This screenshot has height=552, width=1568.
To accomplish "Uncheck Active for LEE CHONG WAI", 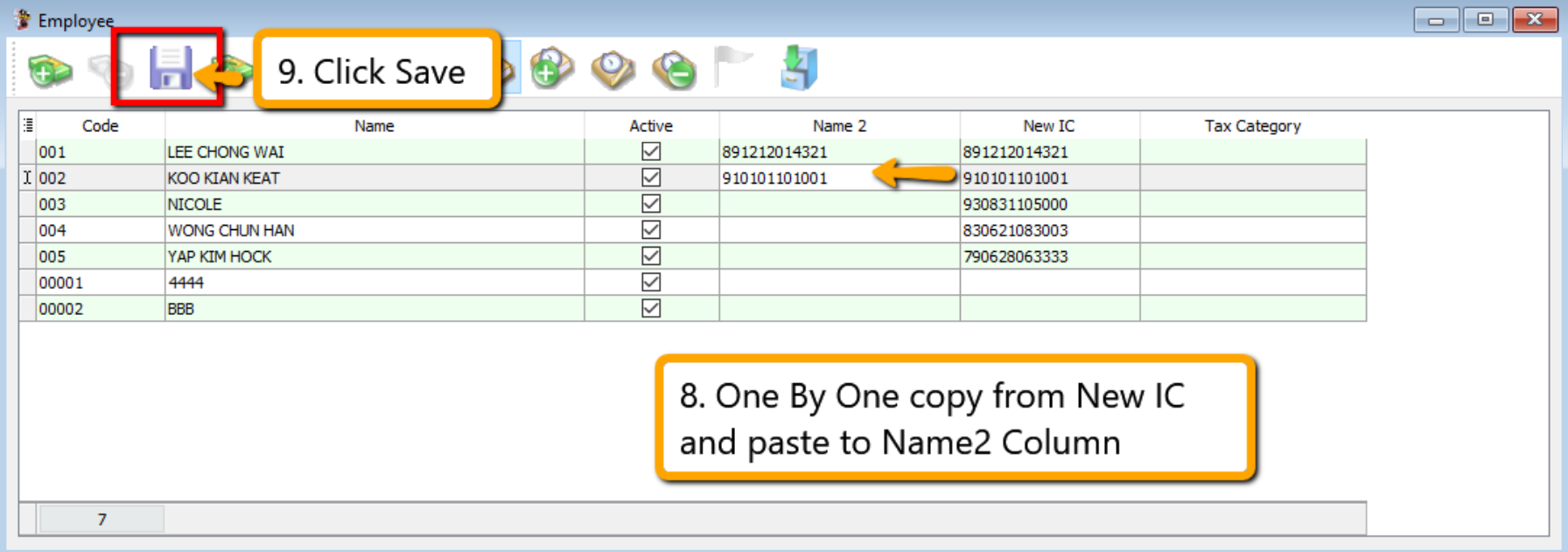I will (651, 151).
